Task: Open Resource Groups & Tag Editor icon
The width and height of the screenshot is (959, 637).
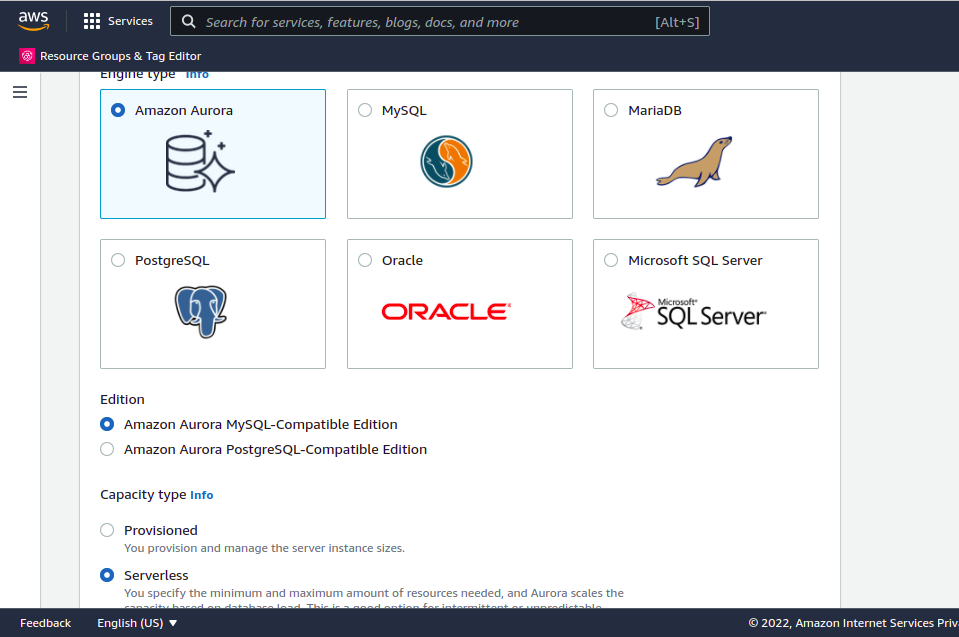Action: pos(27,56)
